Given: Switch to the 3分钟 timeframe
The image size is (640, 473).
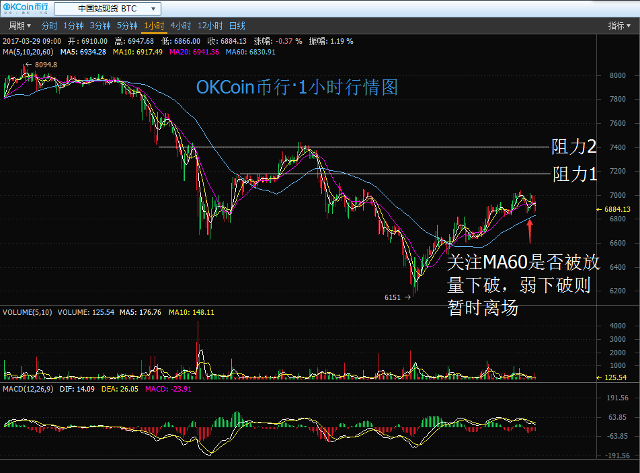Looking at the screenshot, I should pos(100,26).
